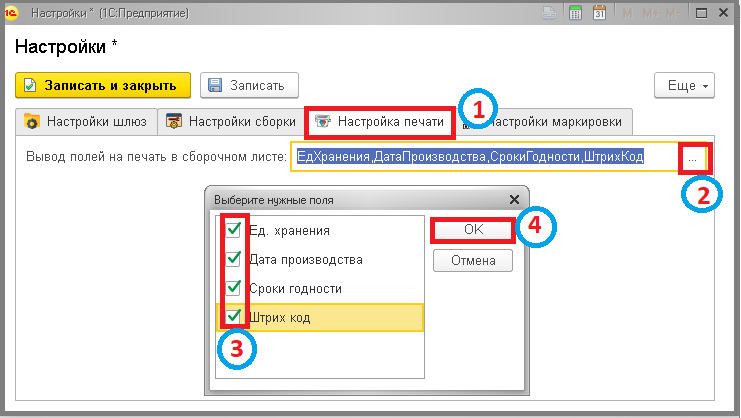The image size is (741, 418).
Task: Click the print icon in title bar
Action: [x=550, y=14]
